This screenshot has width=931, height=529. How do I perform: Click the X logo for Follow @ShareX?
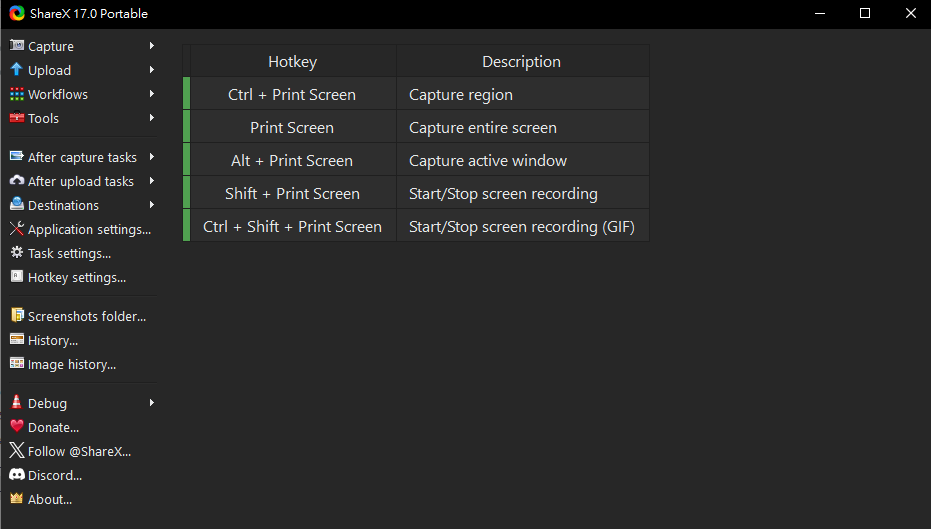click(17, 451)
